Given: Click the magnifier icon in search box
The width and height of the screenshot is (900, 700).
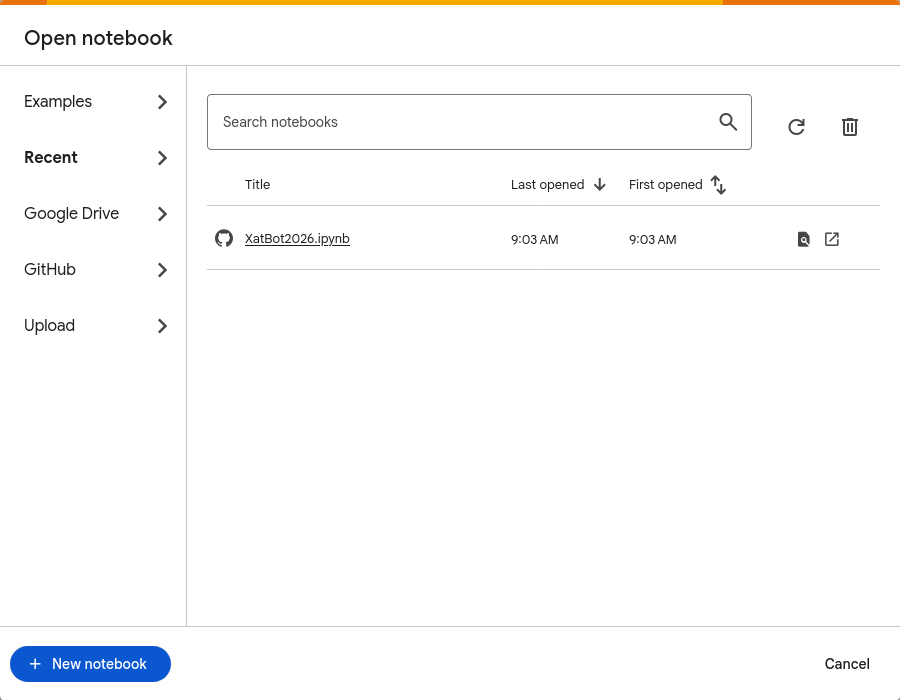Looking at the screenshot, I should pos(728,122).
